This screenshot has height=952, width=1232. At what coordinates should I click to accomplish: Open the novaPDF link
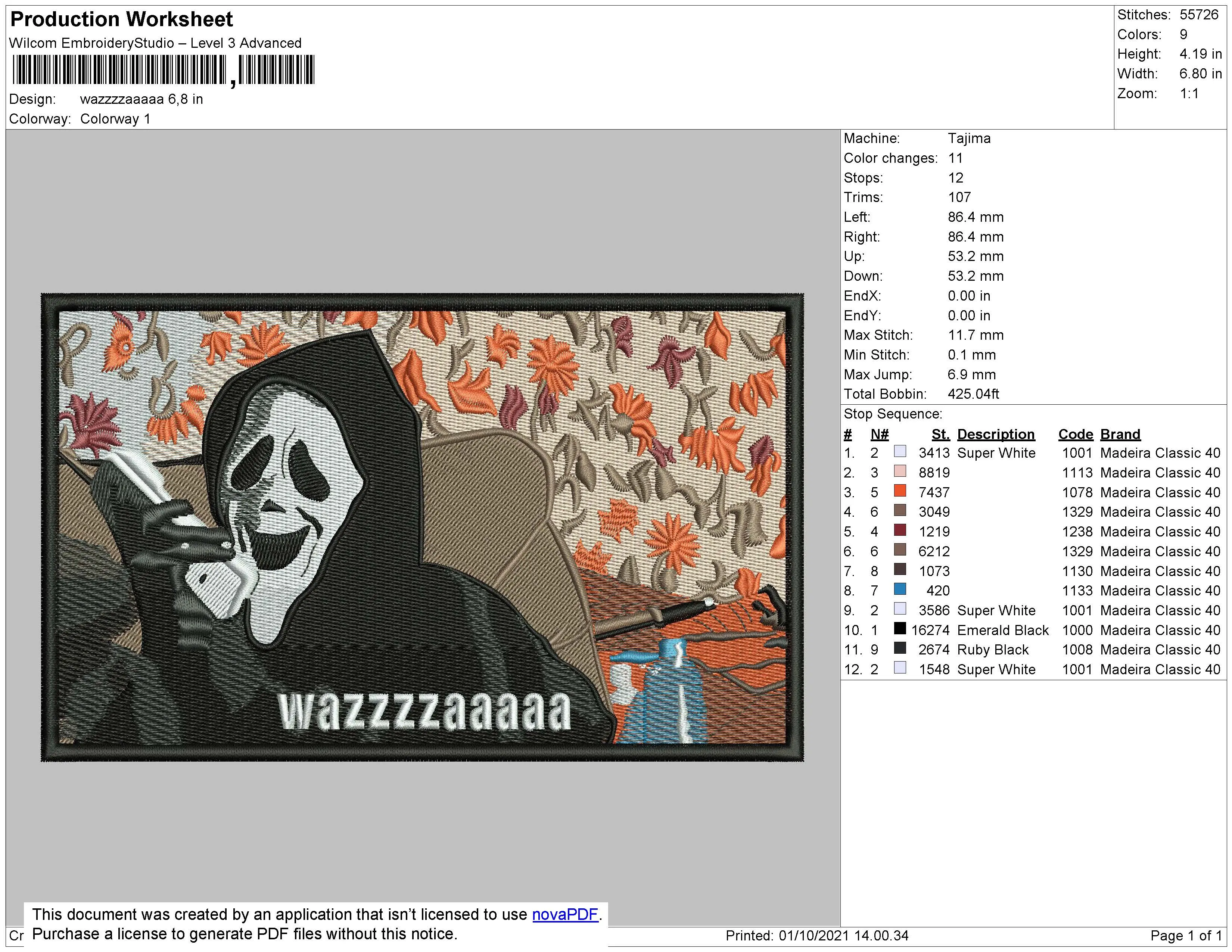564,914
